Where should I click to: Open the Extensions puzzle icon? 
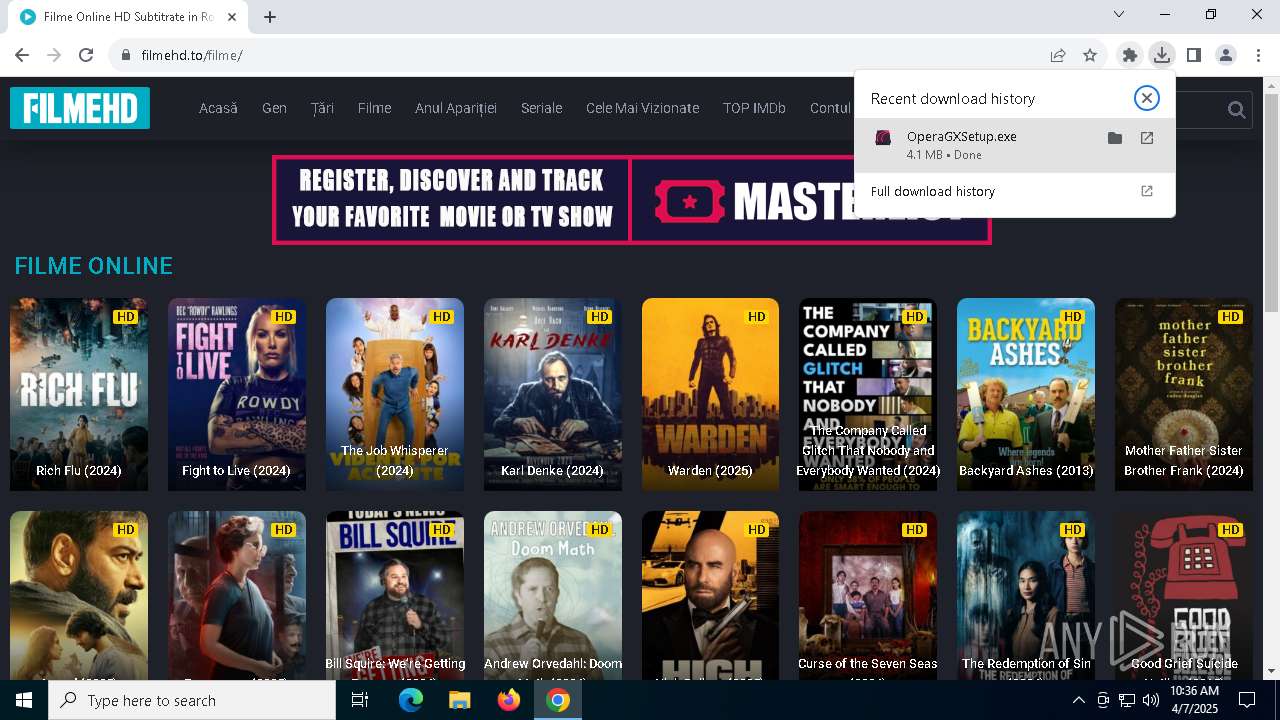coord(1130,55)
